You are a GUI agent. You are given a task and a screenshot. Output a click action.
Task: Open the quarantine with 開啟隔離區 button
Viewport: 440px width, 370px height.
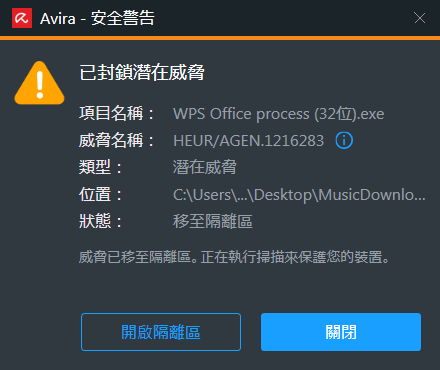[161, 332]
